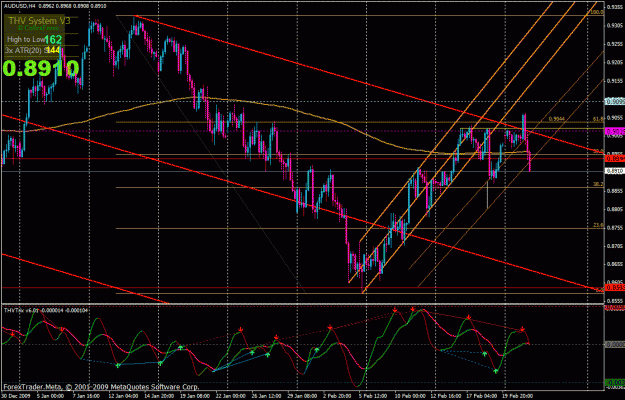Image resolution: width=625 pixels, height=400 pixels.
Task: Select the 61.8 Fibonacci level label
Action: pyautogui.click(x=598, y=119)
